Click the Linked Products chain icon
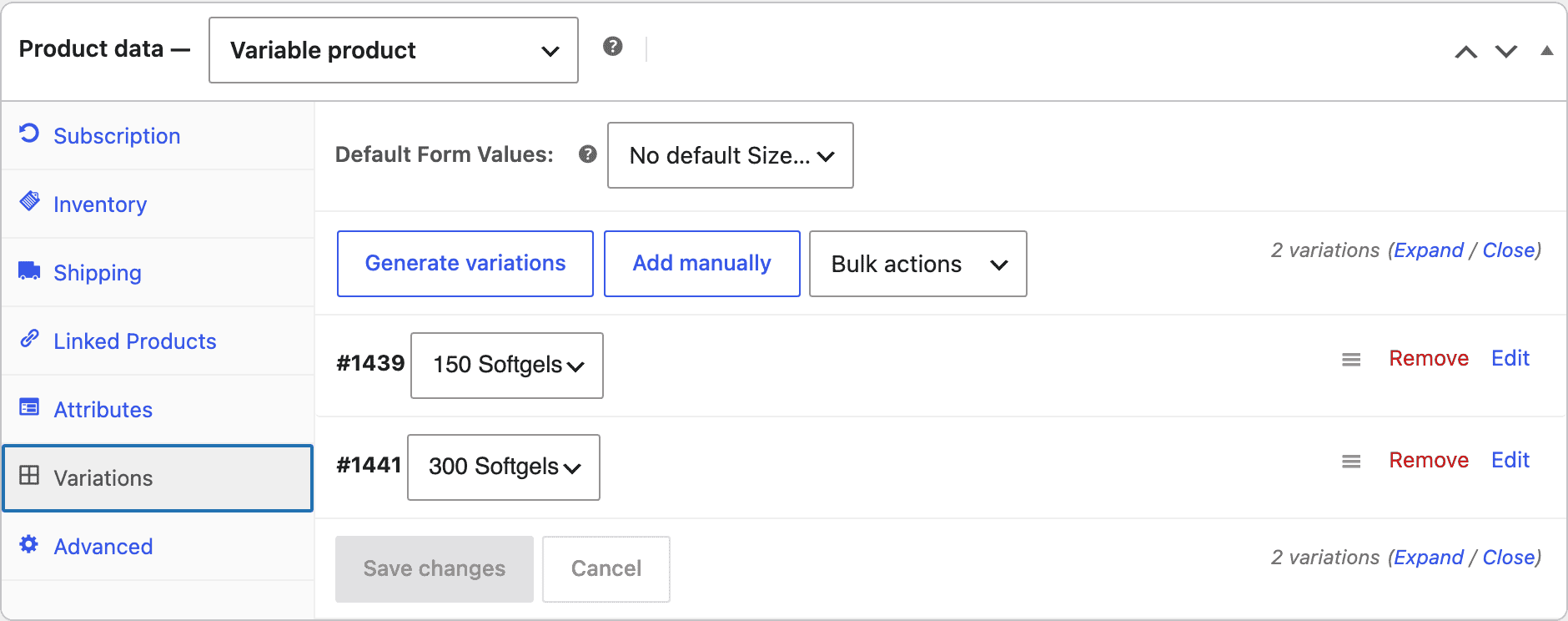This screenshot has width=1568, height=621. pyautogui.click(x=29, y=338)
